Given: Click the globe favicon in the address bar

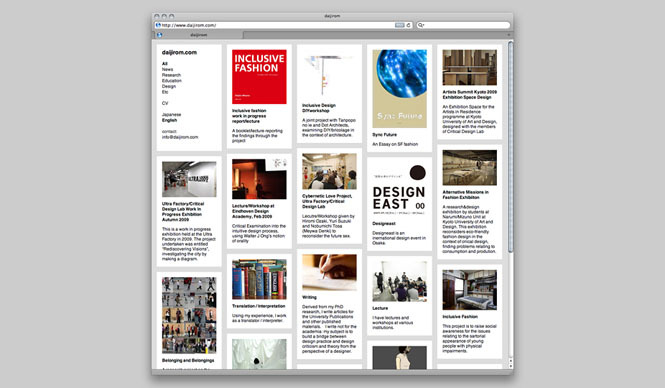Looking at the screenshot, I should pyautogui.click(x=158, y=25).
